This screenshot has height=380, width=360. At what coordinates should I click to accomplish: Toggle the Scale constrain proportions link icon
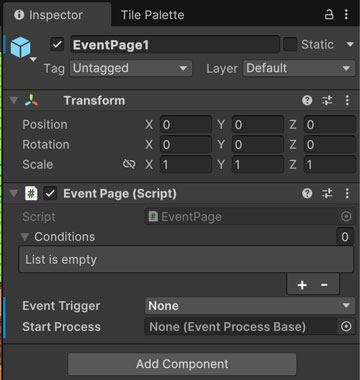[129, 164]
